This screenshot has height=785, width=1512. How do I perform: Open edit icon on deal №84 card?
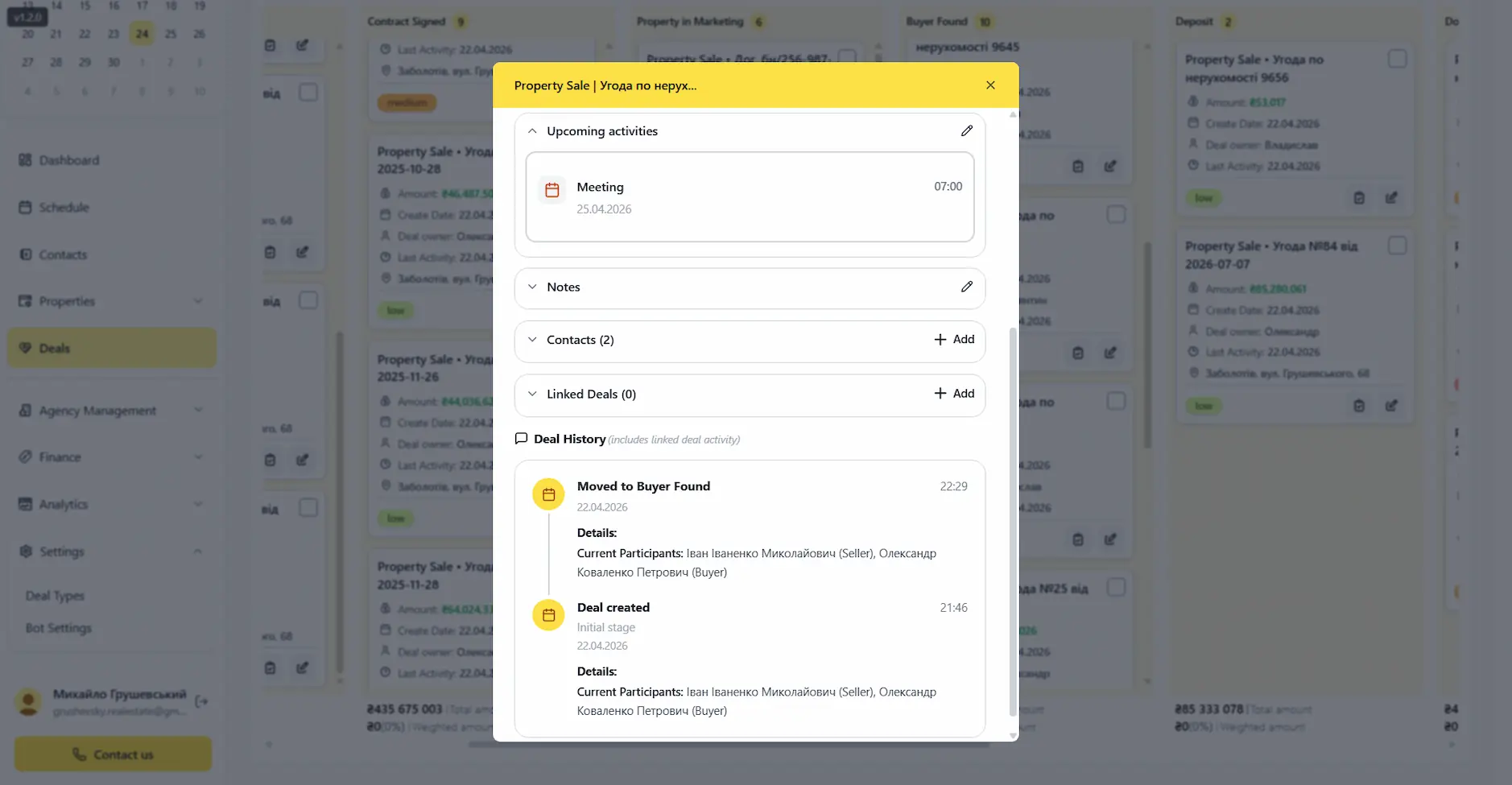point(1391,406)
